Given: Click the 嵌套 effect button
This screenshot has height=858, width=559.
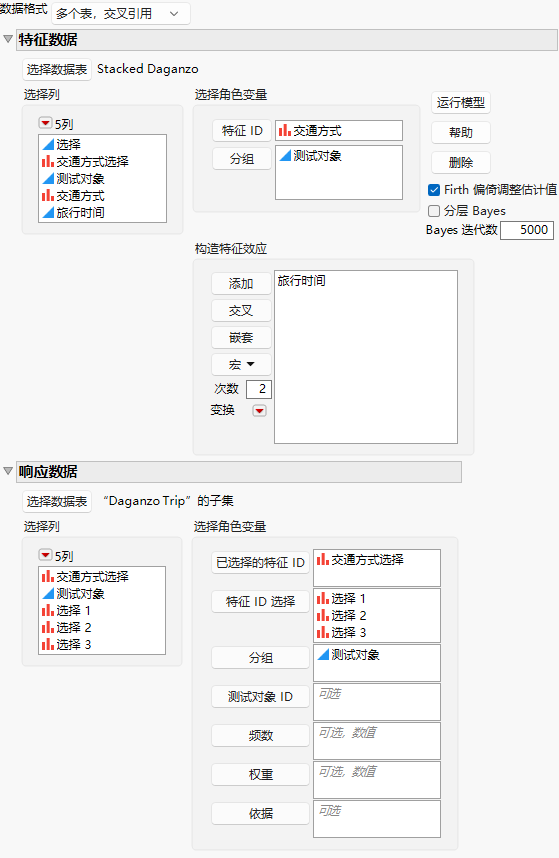Looking at the screenshot, I should 241,338.
